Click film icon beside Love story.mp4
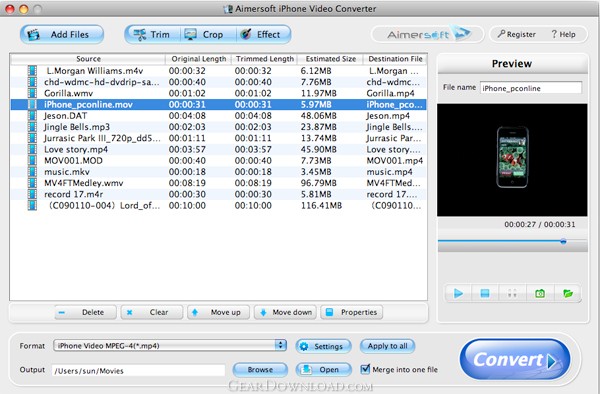The width and height of the screenshot is (600, 394). tap(33, 149)
